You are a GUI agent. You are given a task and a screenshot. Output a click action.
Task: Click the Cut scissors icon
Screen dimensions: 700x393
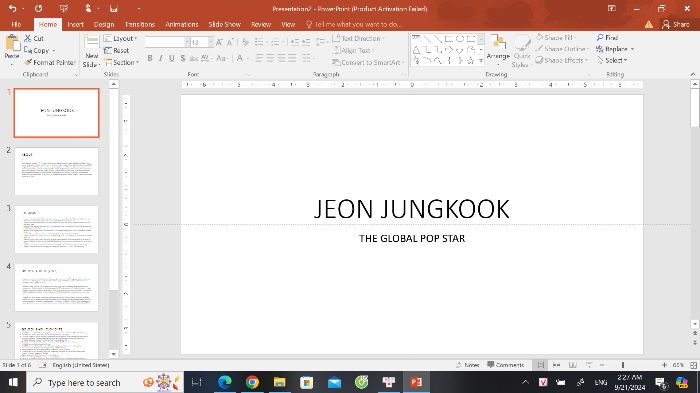(x=28, y=38)
